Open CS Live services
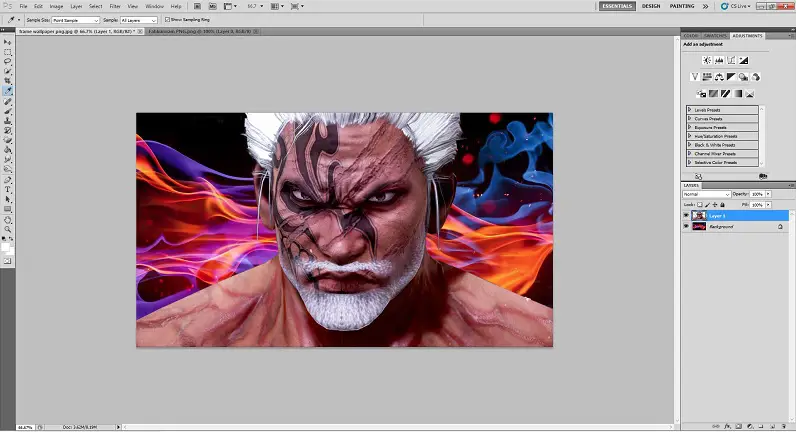Viewport: 796px width, 432px height. 736,6
